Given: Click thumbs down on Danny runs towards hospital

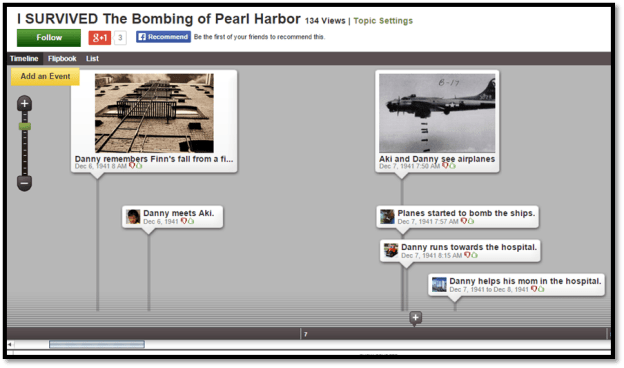Looking at the screenshot, I should pyautogui.click(x=468, y=255).
